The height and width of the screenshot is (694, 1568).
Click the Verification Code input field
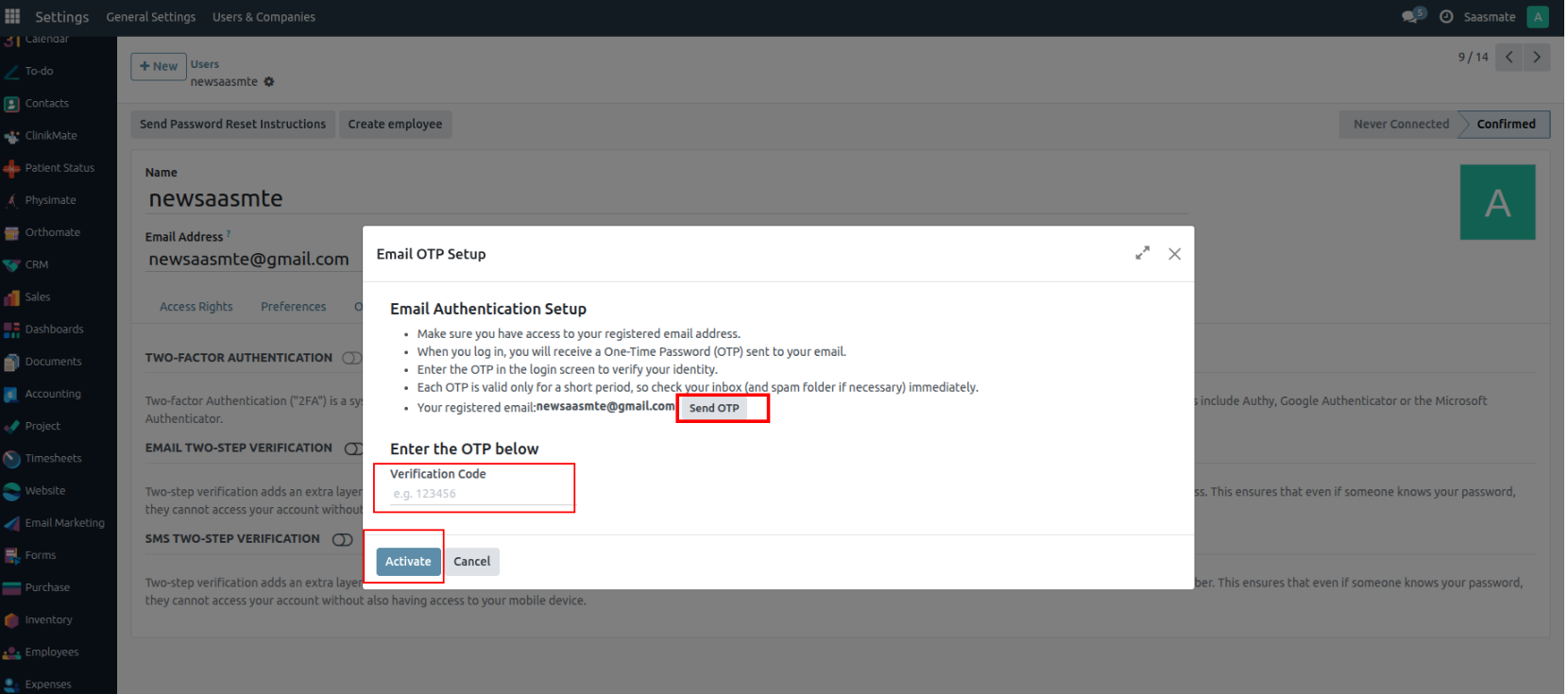pyautogui.click(x=480, y=494)
